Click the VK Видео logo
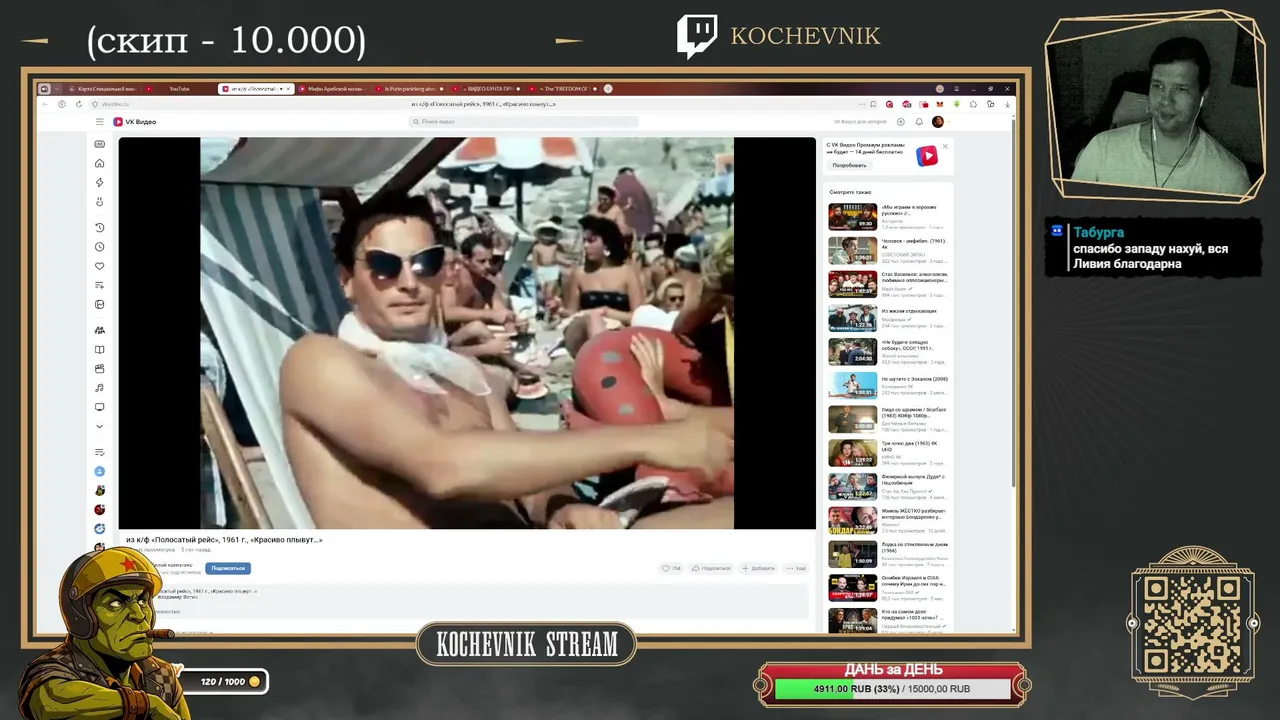 (135, 122)
